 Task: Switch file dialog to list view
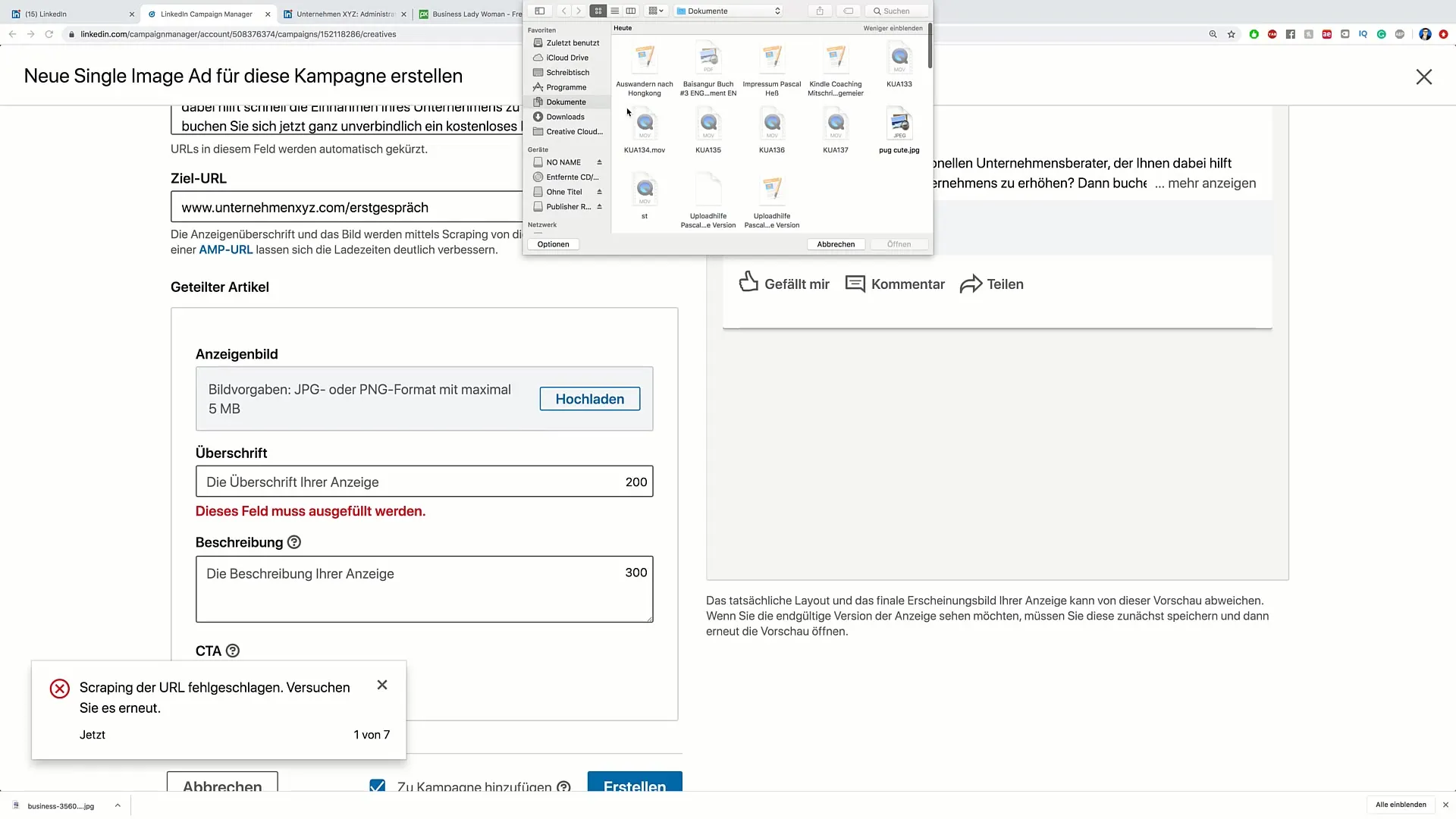click(x=614, y=11)
